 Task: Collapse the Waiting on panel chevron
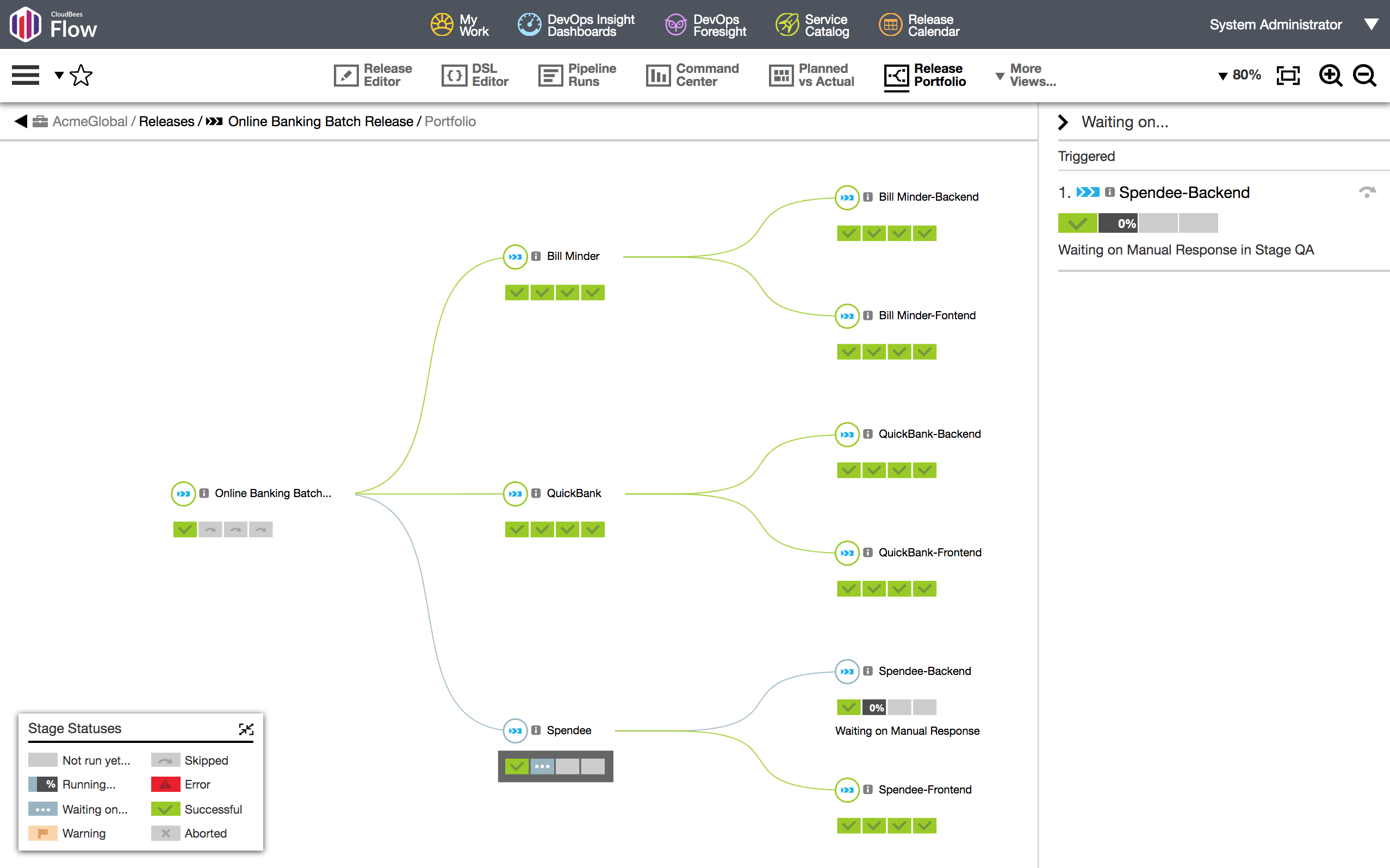[x=1063, y=122]
